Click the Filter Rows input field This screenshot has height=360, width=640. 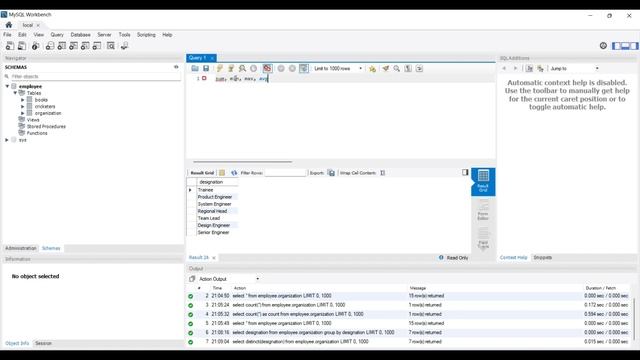click(285, 173)
